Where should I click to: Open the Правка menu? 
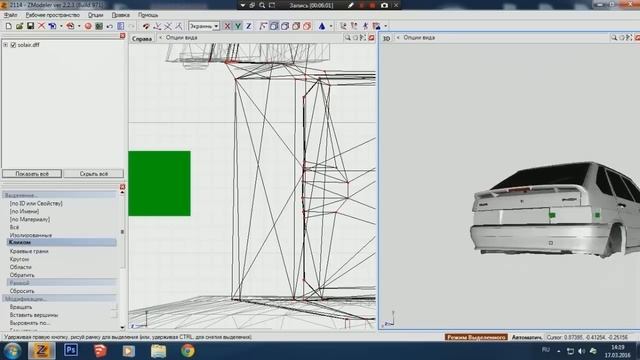point(120,15)
